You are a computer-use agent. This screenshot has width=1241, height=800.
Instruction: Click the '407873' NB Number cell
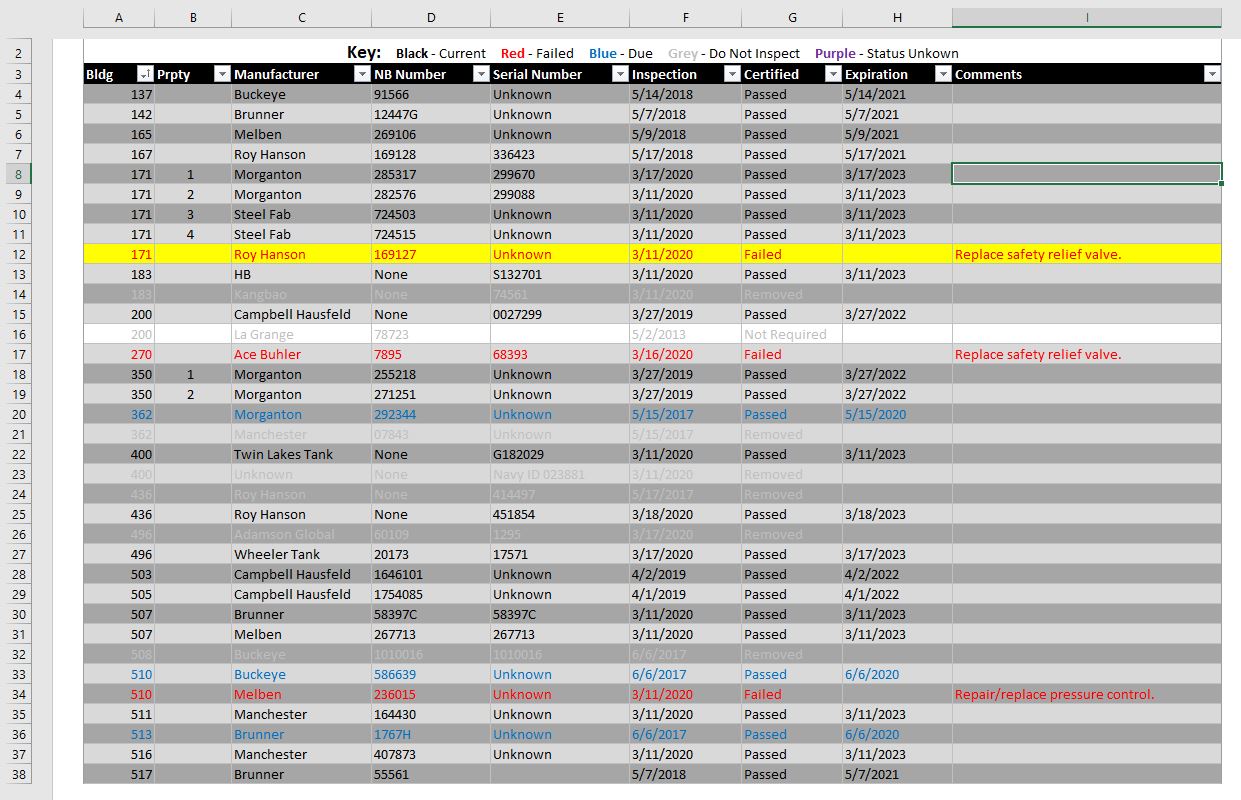431,754
